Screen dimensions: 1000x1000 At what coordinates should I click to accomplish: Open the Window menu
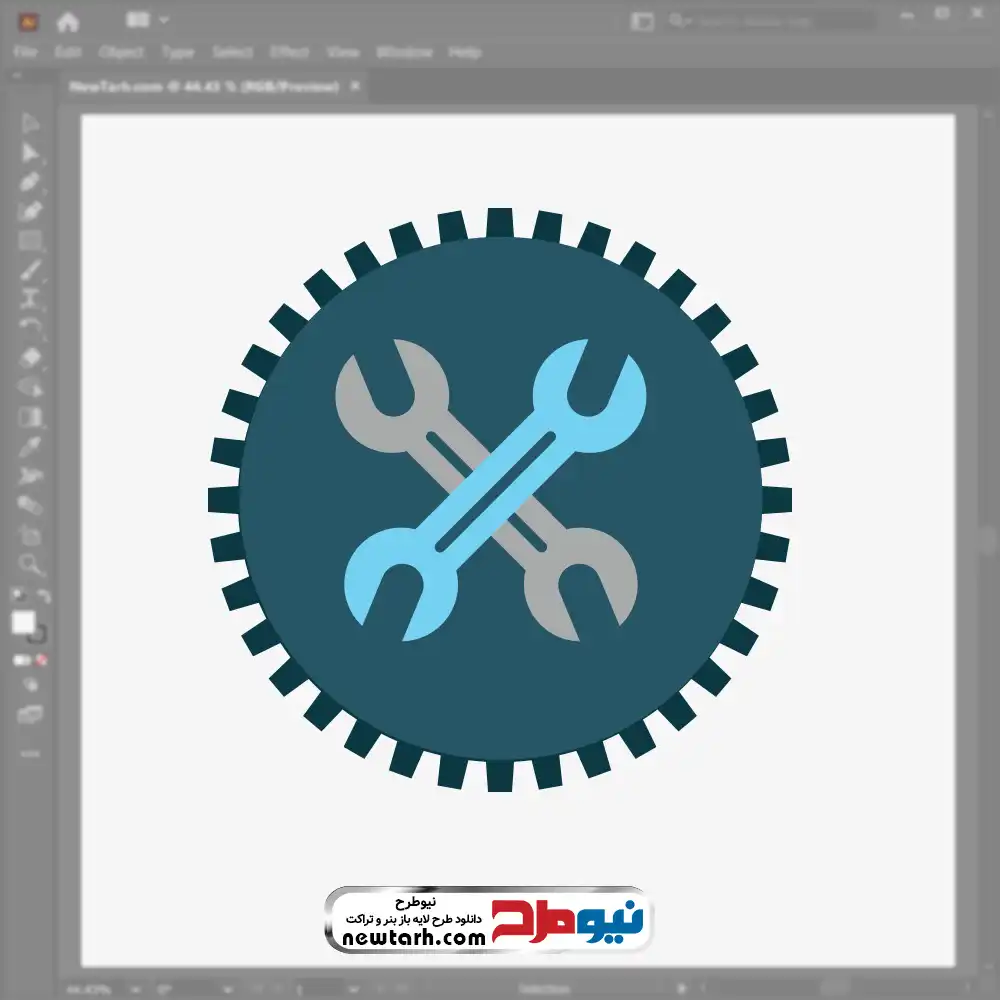pyautogui.click(x=404, y=52)
